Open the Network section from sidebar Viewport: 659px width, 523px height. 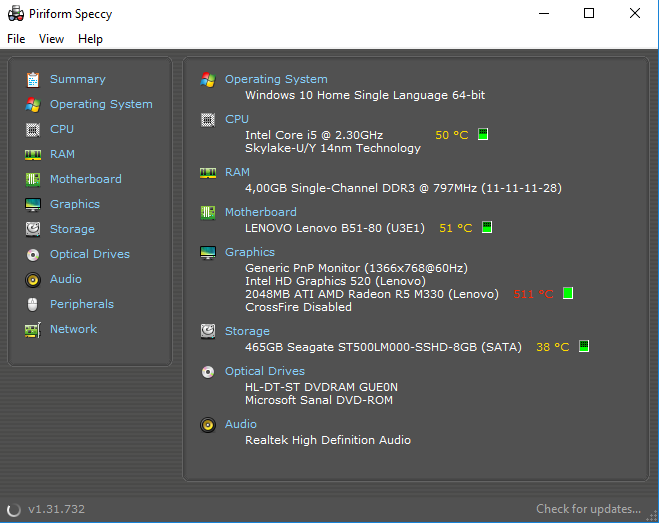tap(74, 329)
